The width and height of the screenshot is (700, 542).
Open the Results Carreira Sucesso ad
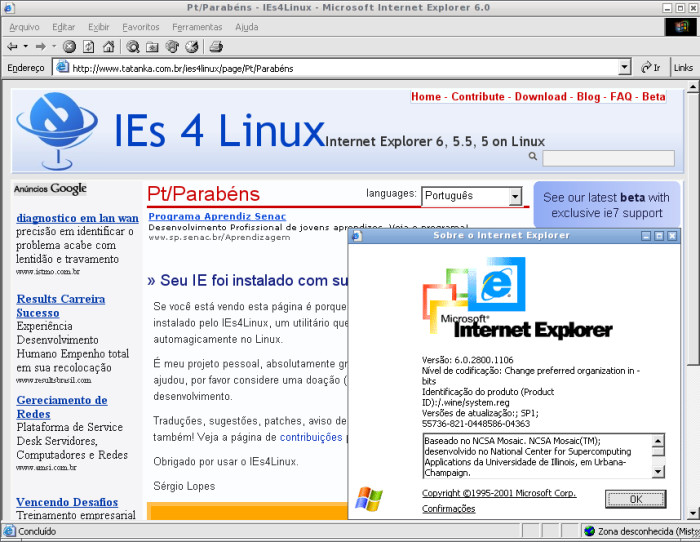pos(61,306)
